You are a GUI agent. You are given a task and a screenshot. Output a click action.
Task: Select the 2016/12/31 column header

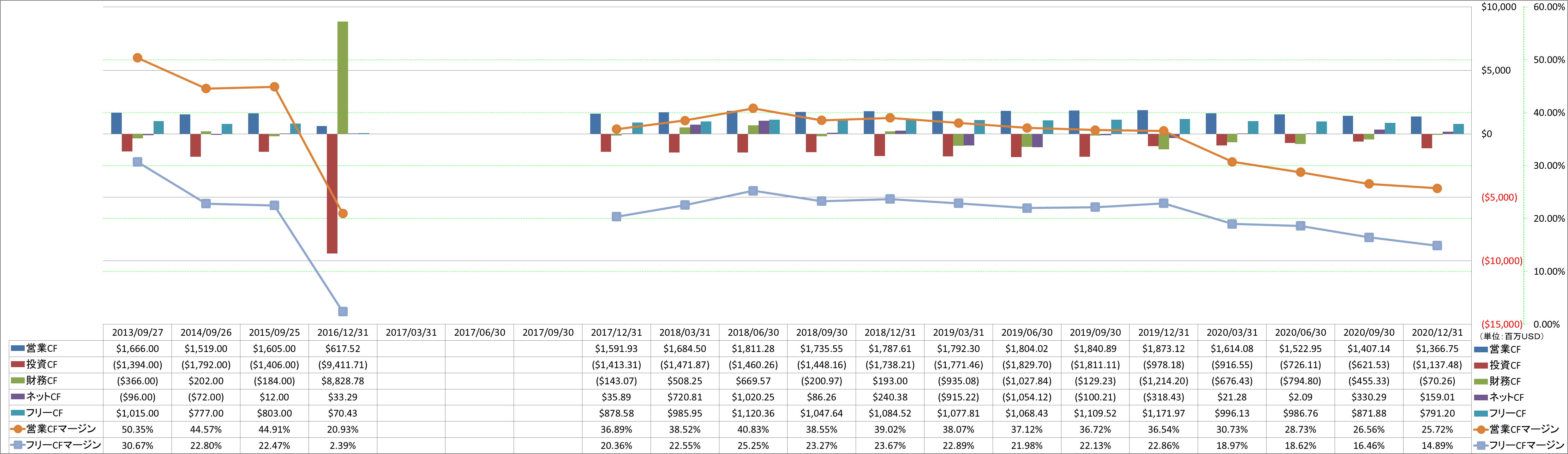tap(343, 332)
